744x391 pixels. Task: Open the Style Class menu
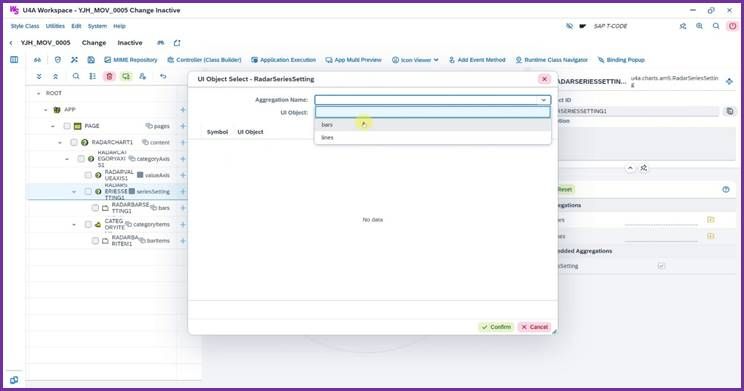tap(25, 26)
